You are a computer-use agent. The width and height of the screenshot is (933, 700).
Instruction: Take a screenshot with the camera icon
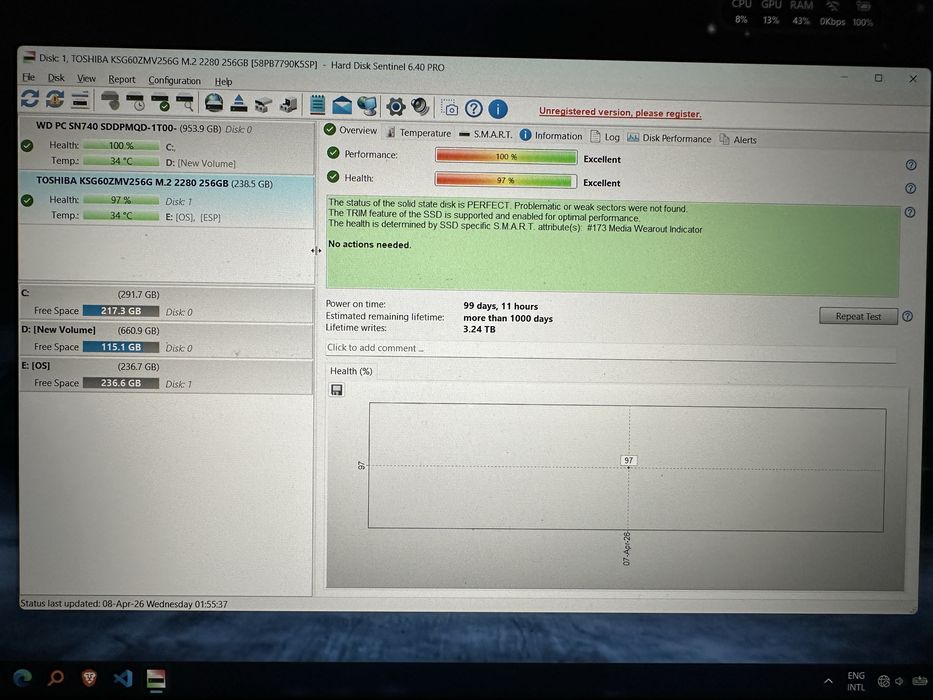tap(450, 108)
